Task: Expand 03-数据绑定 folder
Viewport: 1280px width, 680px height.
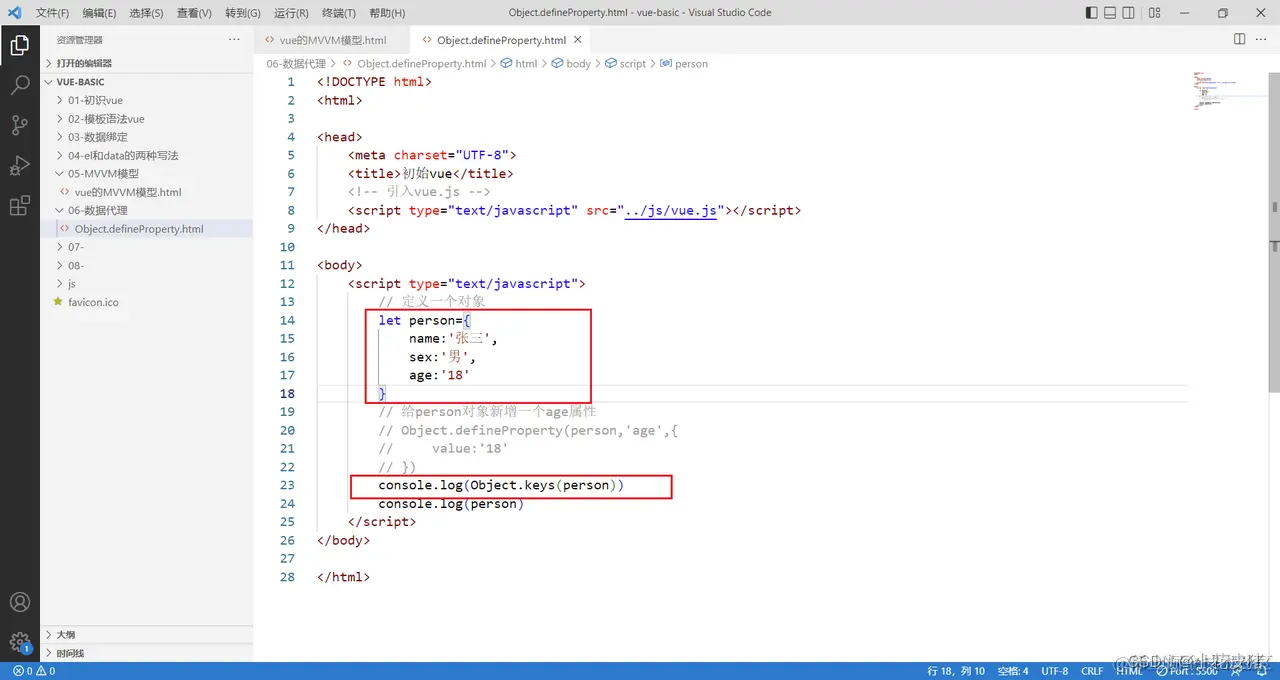Action: tap(147, 137)
